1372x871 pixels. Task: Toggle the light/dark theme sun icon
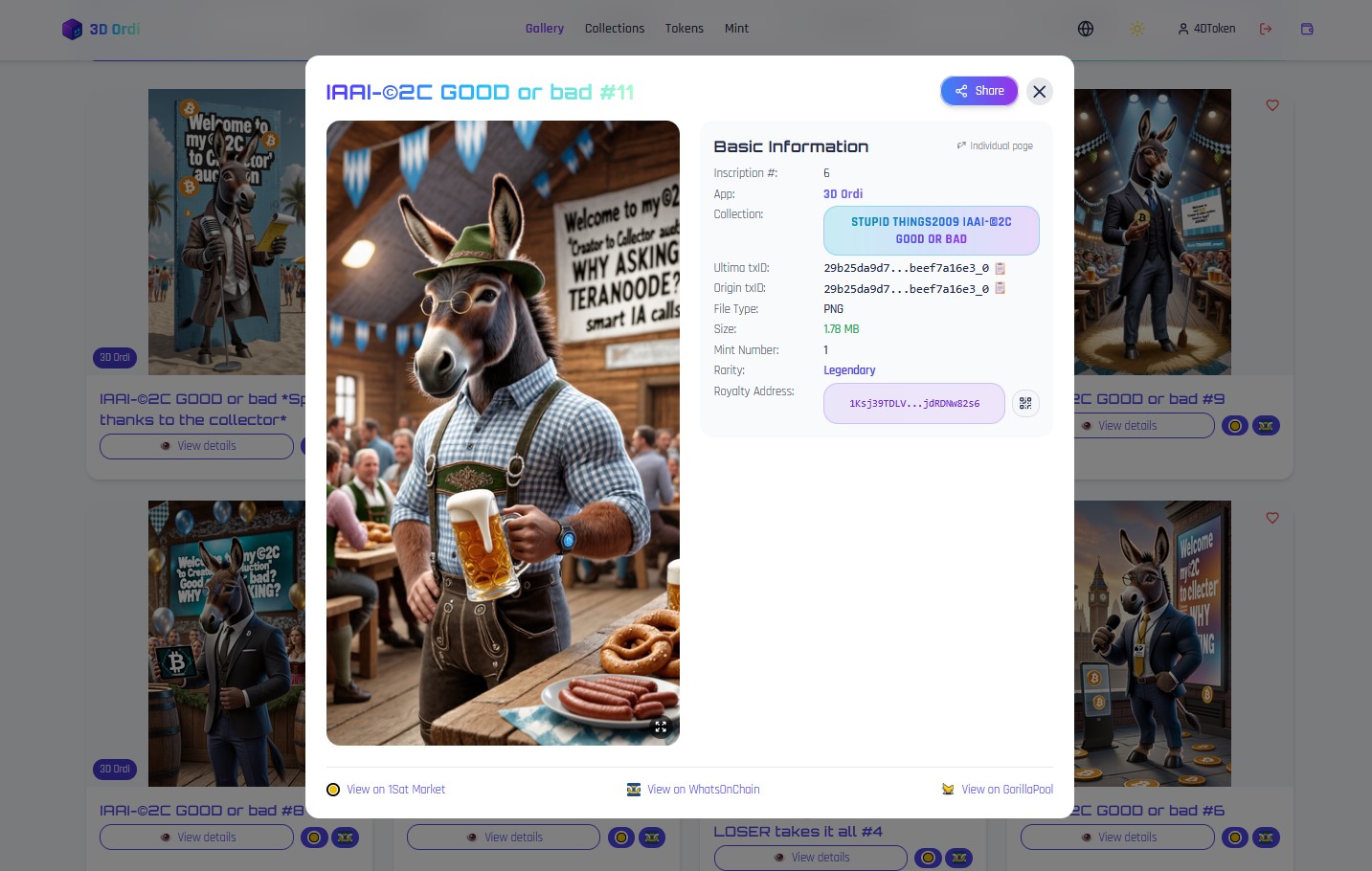point(1137,29)
